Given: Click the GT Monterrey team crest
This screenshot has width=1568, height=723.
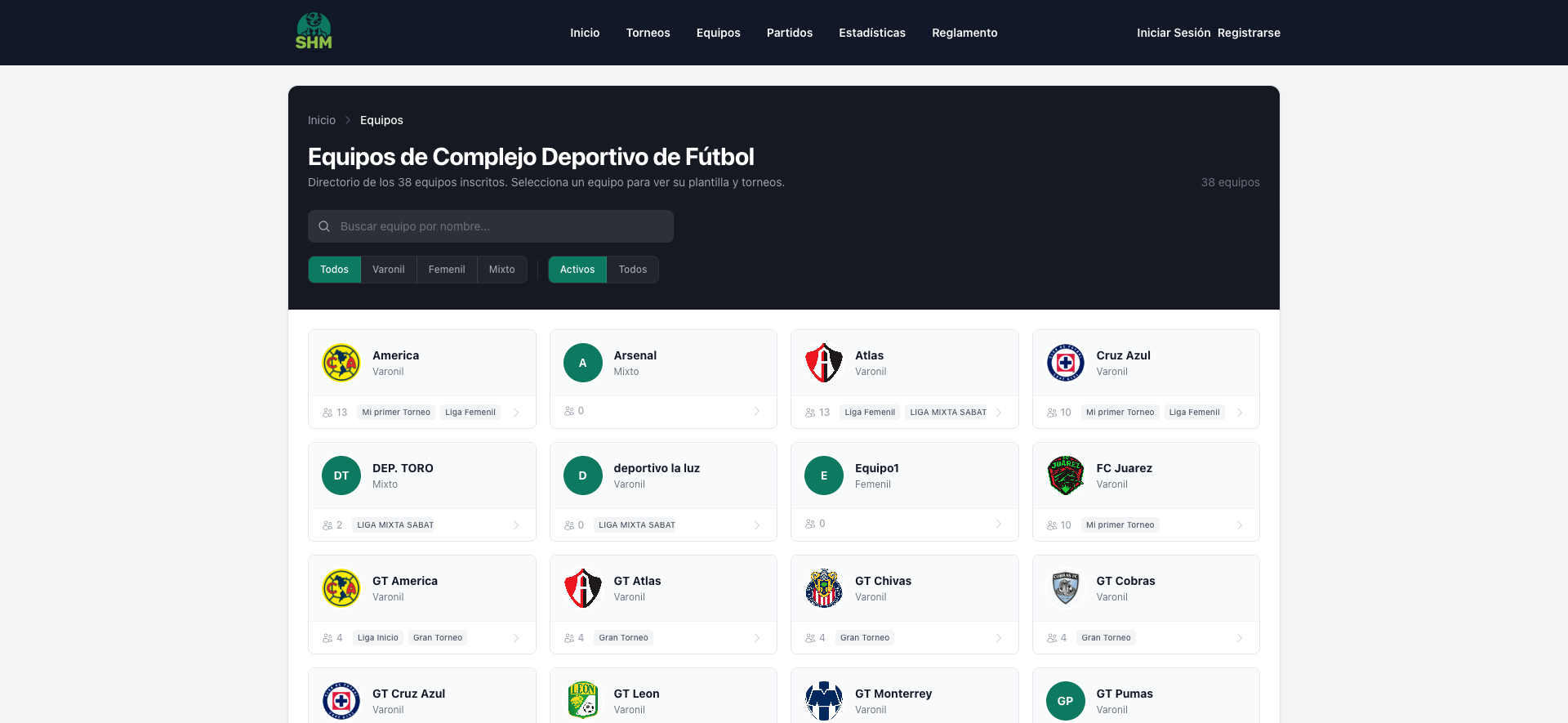Looking at the screenshot, I should click(x=824, y=701).
